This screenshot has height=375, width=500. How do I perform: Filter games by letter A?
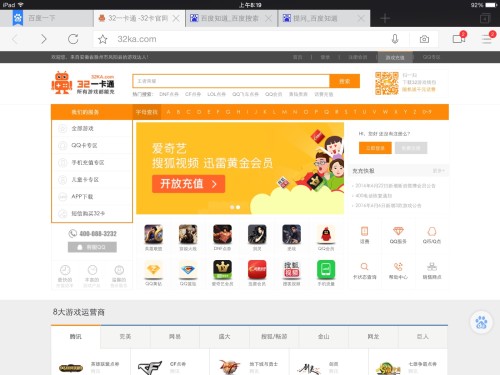168,112
